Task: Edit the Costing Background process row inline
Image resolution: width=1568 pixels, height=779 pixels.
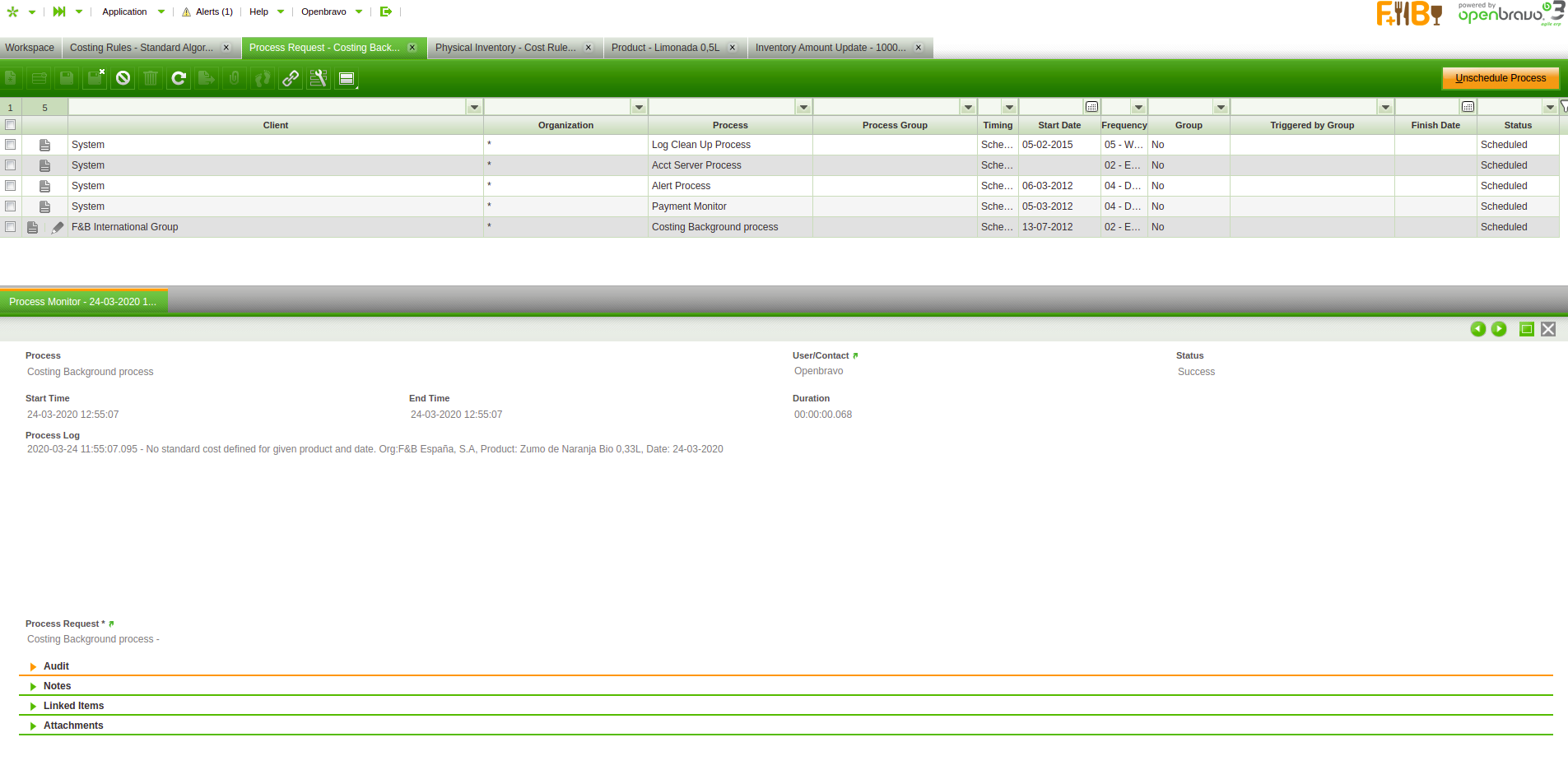Action: (x=57, y=227)
